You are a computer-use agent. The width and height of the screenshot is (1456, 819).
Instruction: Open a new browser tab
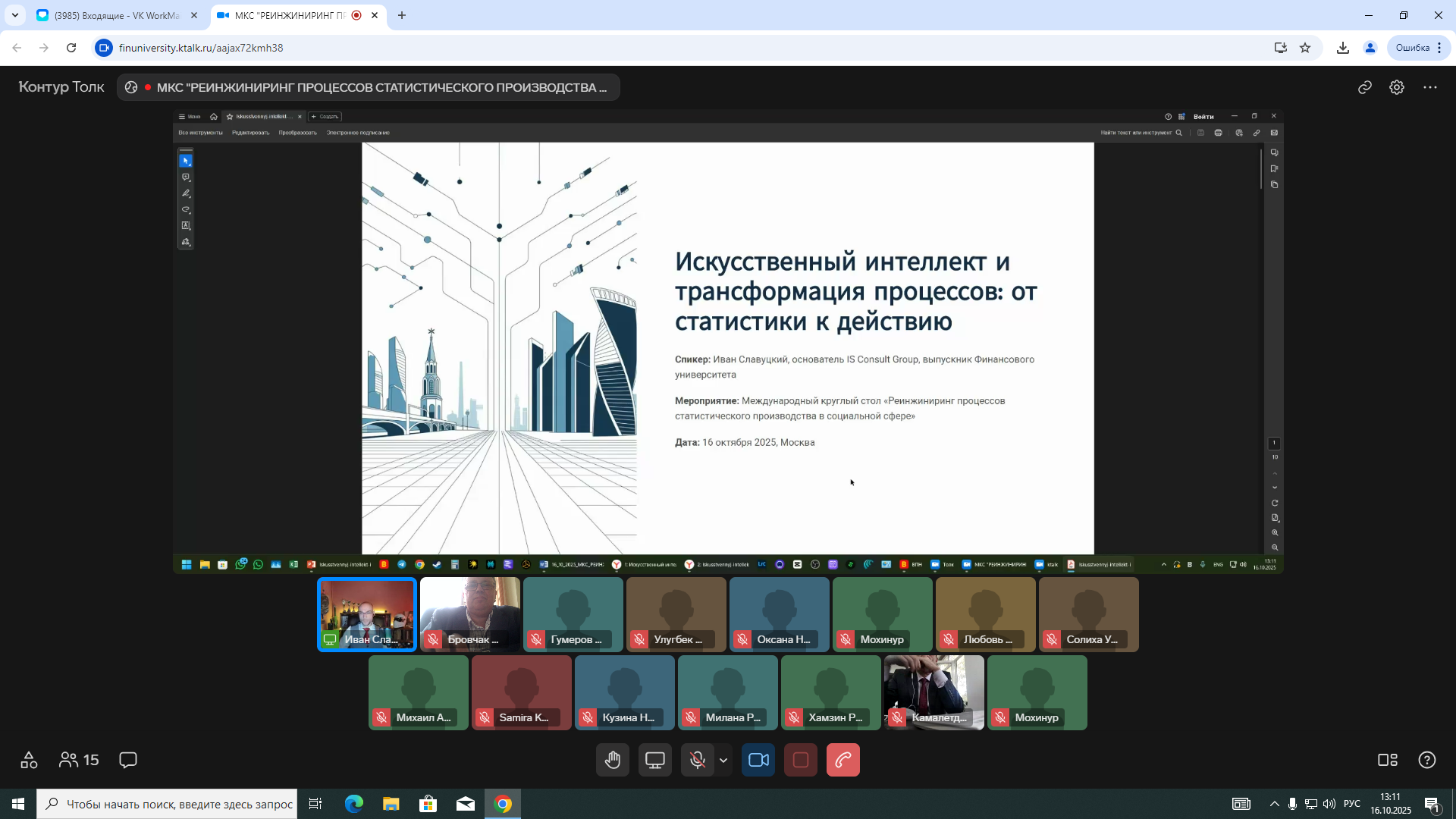click(x=402, y=15)
